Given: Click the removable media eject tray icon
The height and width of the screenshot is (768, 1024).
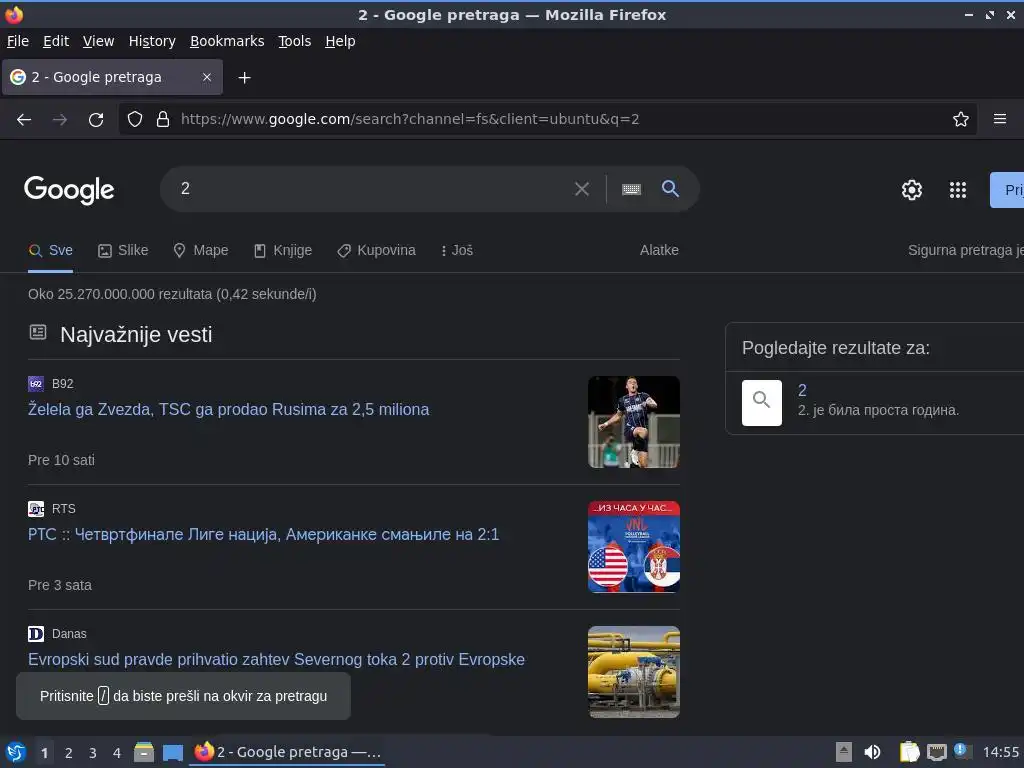Looking at the screenshot, I should click(844, 752).
